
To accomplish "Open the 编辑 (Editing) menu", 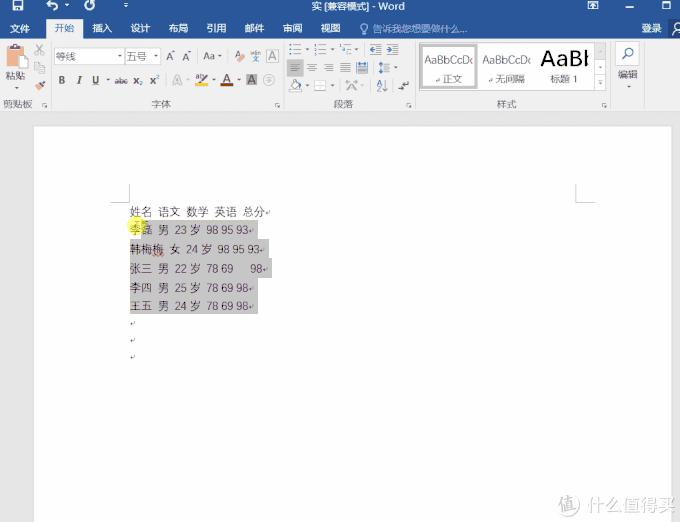I will click(x=628, y=66).
